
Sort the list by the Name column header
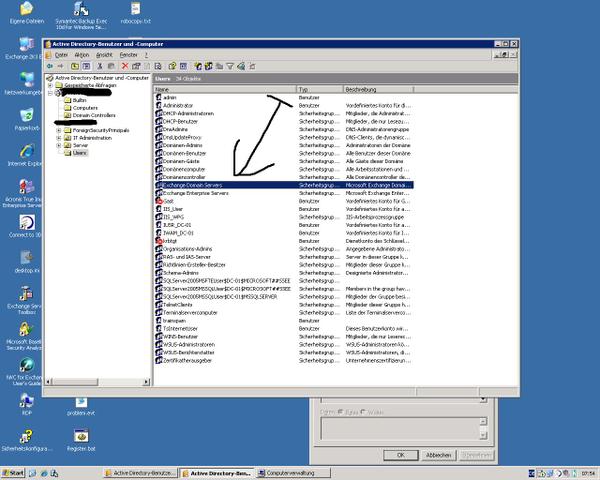(225, 89)
